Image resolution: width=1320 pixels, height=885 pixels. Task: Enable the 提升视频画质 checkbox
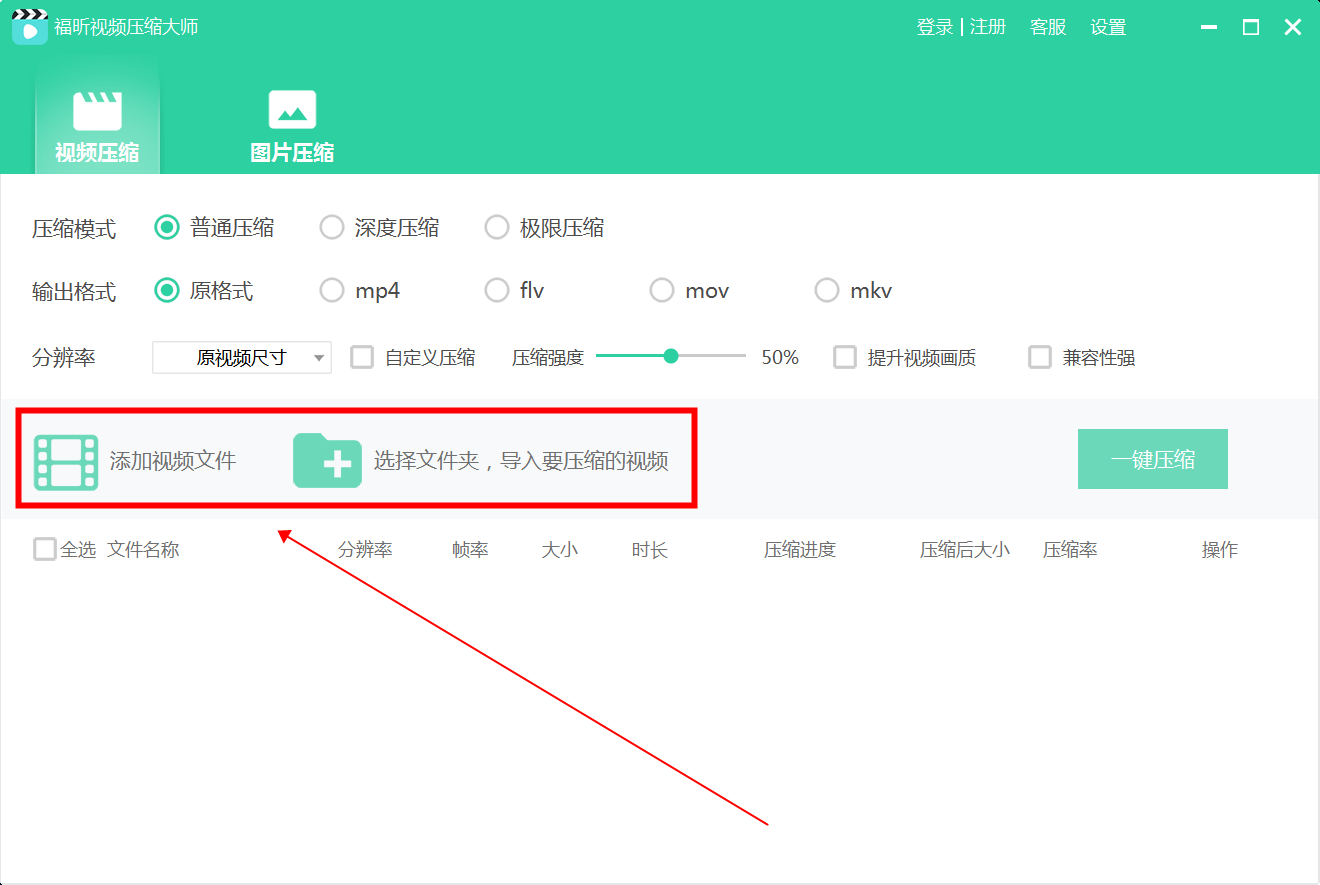tap(845, 357)
